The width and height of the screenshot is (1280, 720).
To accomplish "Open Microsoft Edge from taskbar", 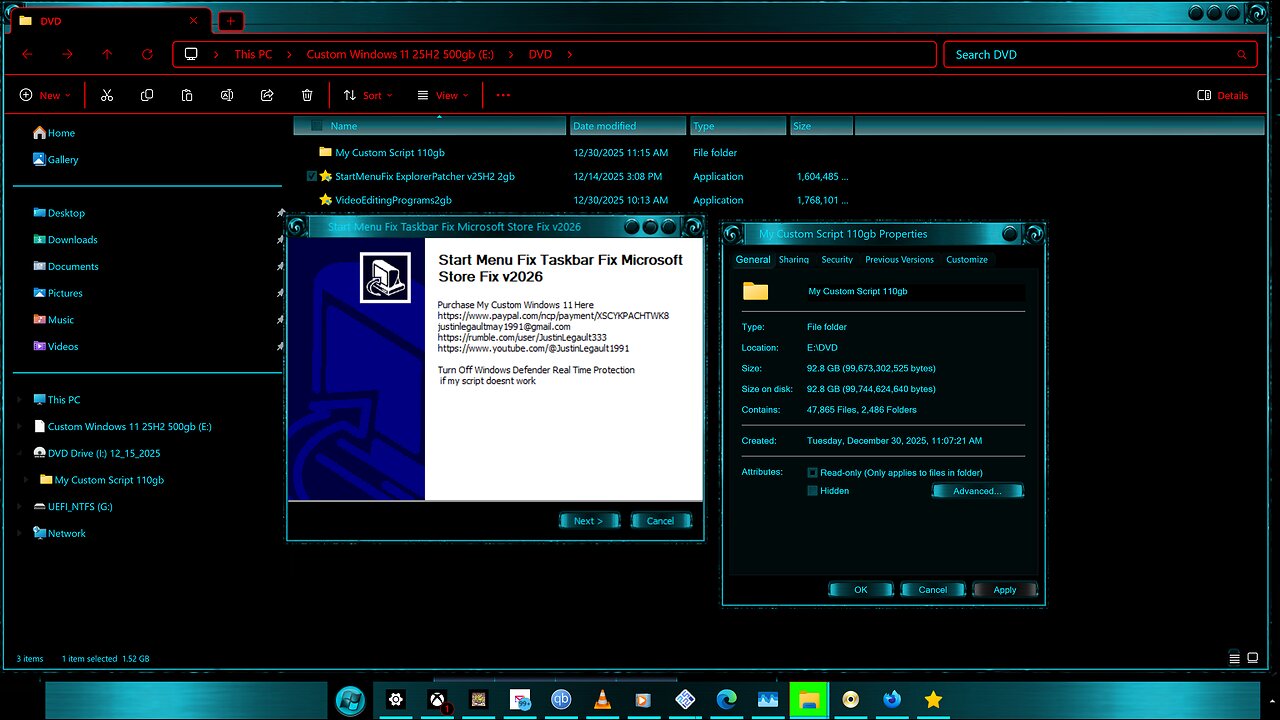I will point(726,700).
